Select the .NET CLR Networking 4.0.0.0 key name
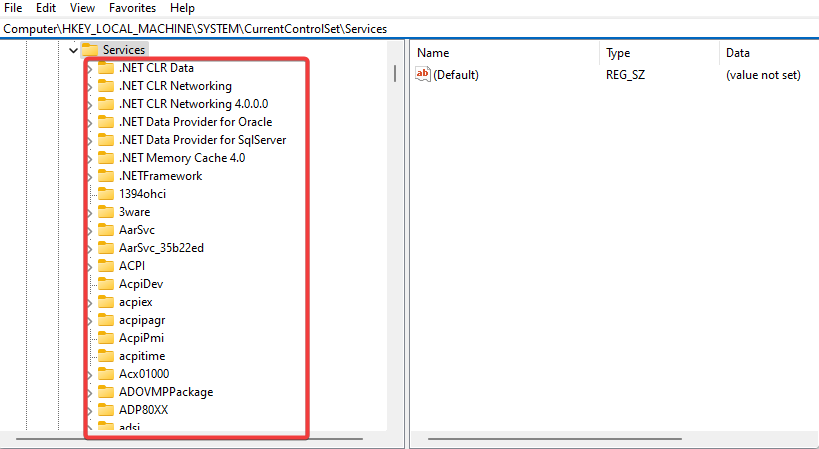Image resolution: width=819 pixels, height=449 pixels. (194, 104)
